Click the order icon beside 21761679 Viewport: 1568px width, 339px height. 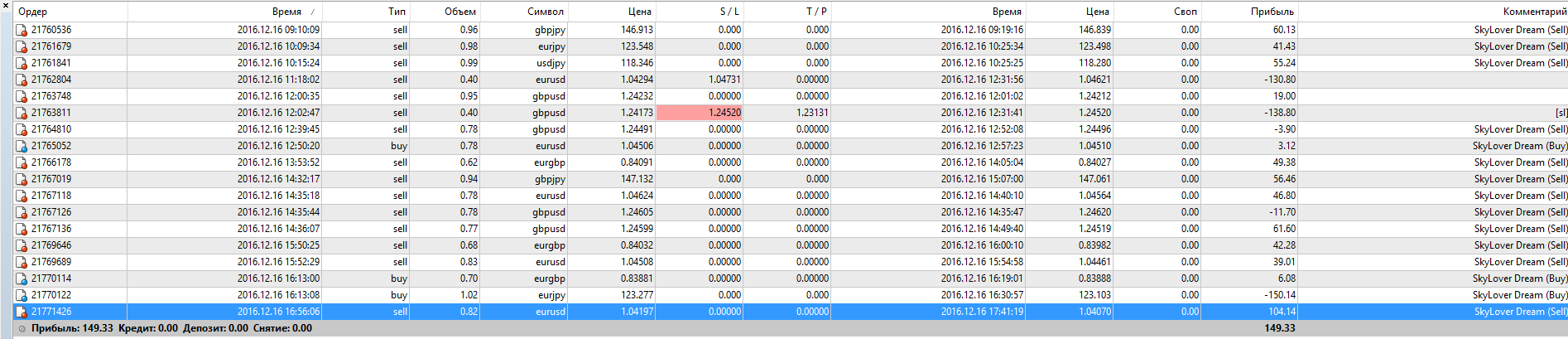point(22,46)
